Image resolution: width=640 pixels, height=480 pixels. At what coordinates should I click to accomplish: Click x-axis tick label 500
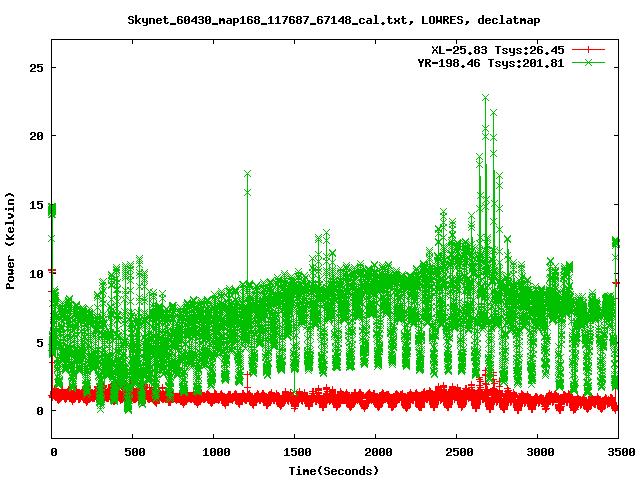point(134,452)
